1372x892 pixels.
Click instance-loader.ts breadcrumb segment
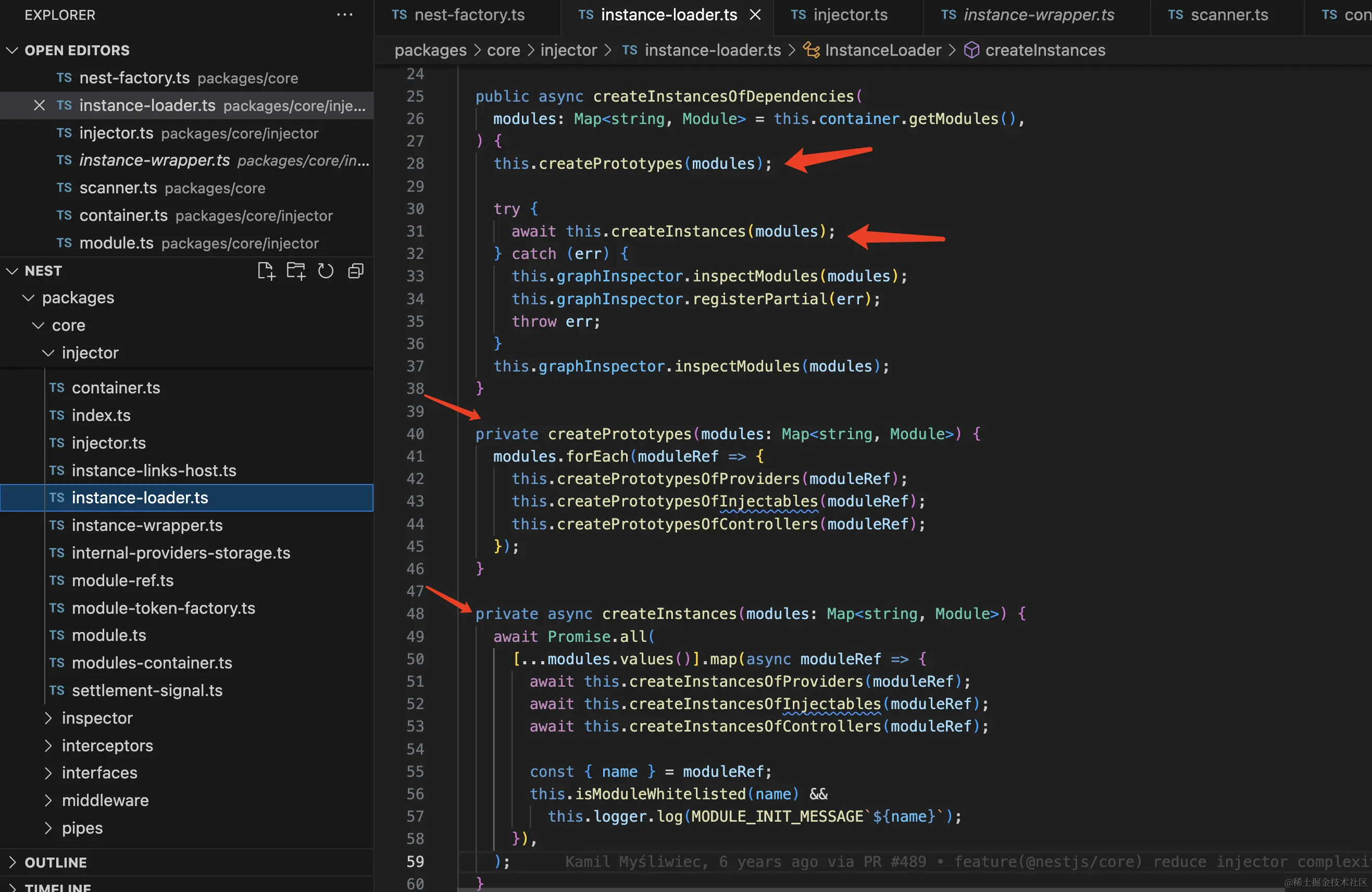(x=713, y=50)
